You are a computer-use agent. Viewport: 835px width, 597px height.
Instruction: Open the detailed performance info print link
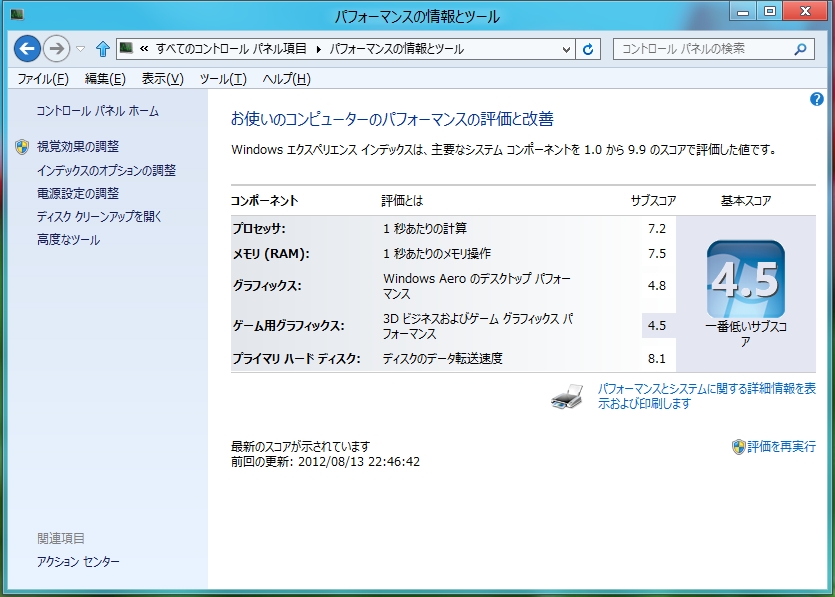point(706,396)
